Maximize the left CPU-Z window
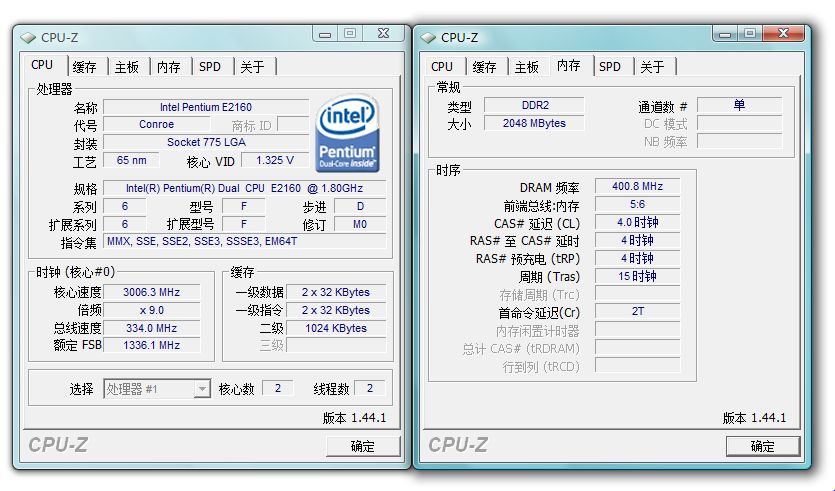The width and height of the screenshot is (835, 491). 350,34
